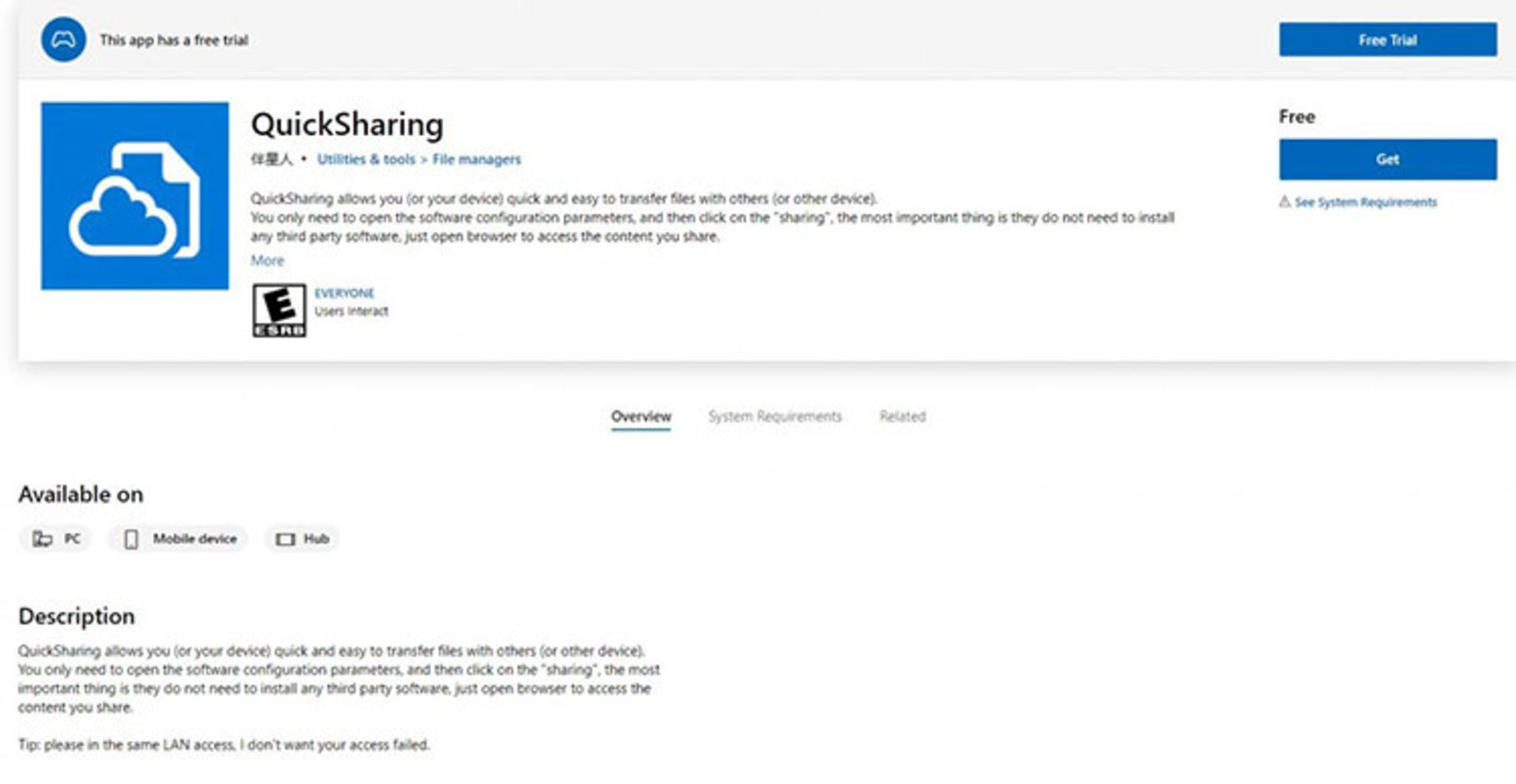Open the Utilities & tools category
This screenshot has width=1516, height=784.
(x=366, y=159)
